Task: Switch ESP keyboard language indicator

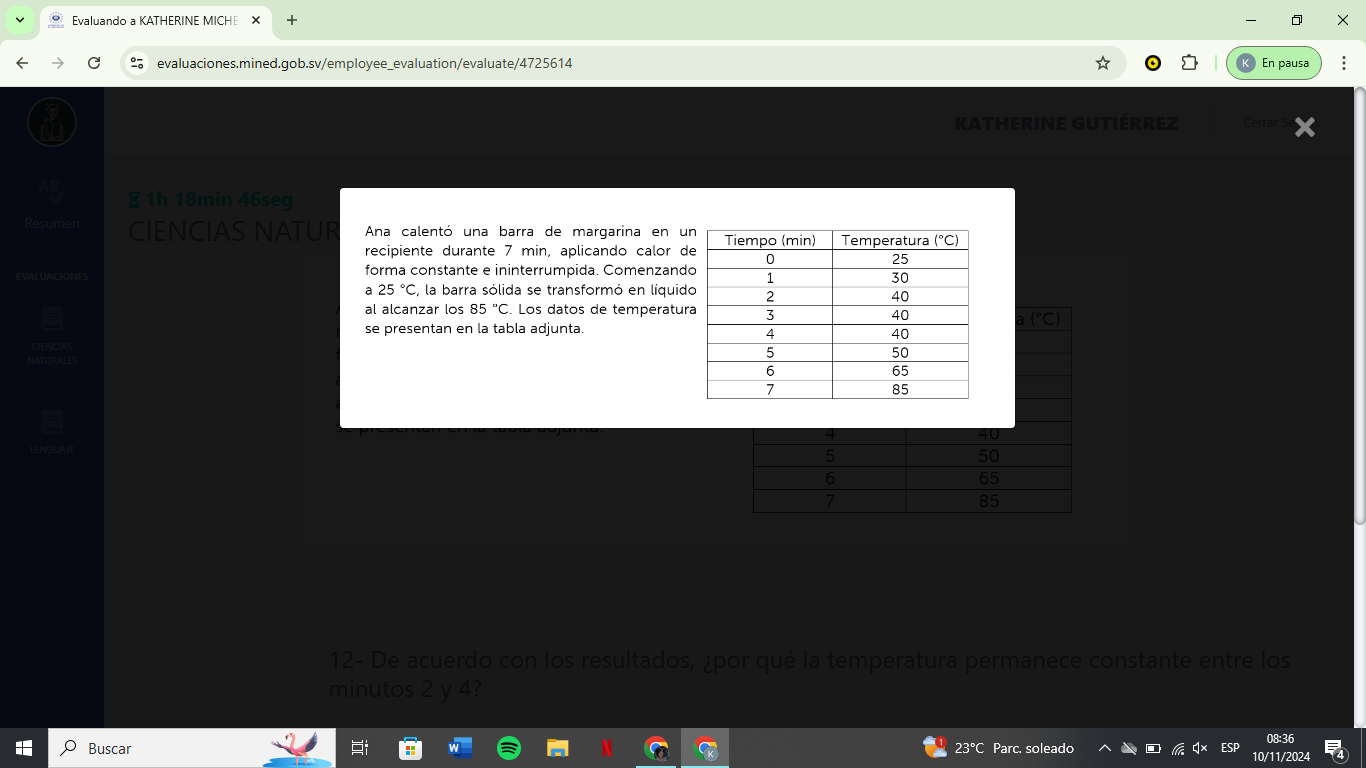Action: tap(1230, 748)
